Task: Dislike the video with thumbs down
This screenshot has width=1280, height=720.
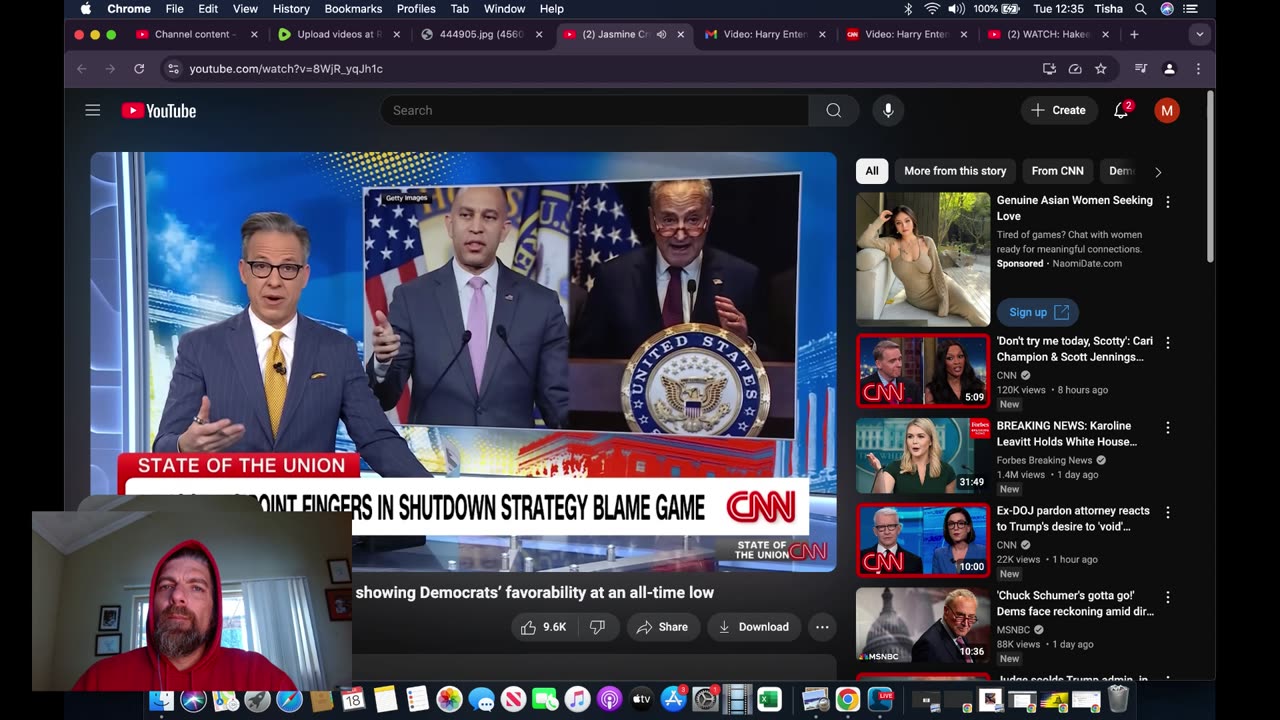Action: tap(597, 627)
